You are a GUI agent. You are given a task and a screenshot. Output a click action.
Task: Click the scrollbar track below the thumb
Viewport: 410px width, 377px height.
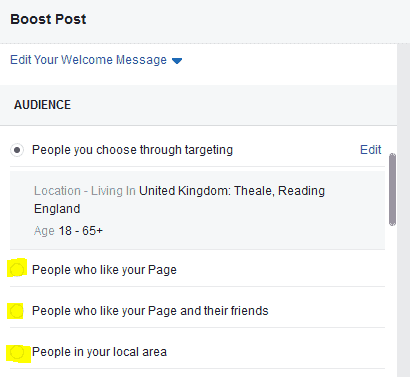pyautogui.click(x=393, y=300)
